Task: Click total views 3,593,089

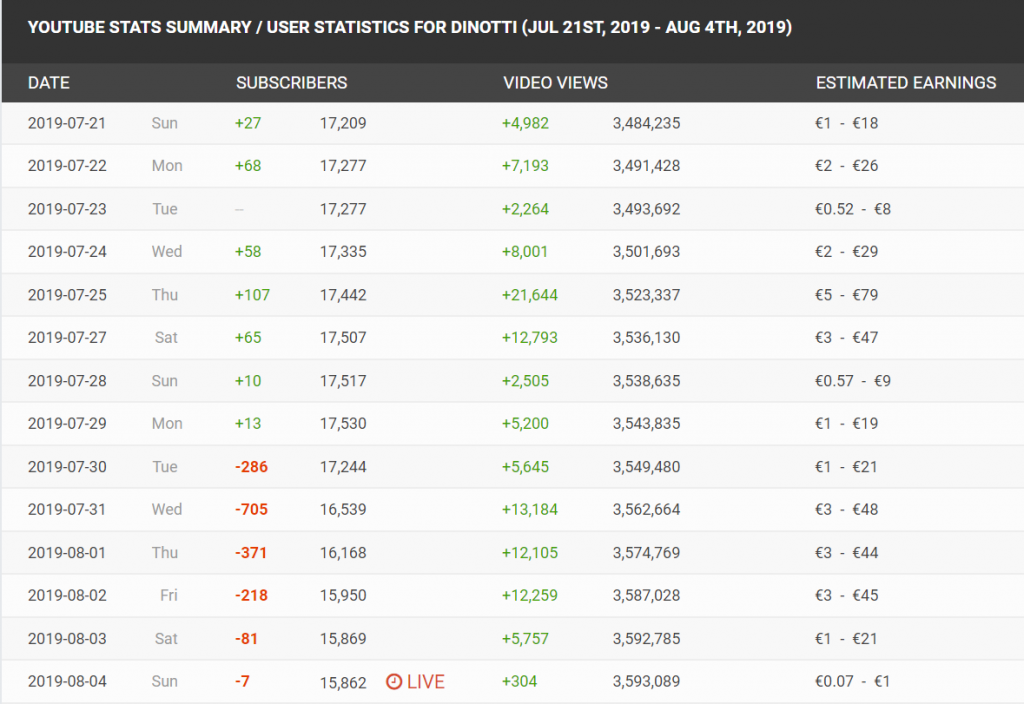Action: tap(647, 681)
